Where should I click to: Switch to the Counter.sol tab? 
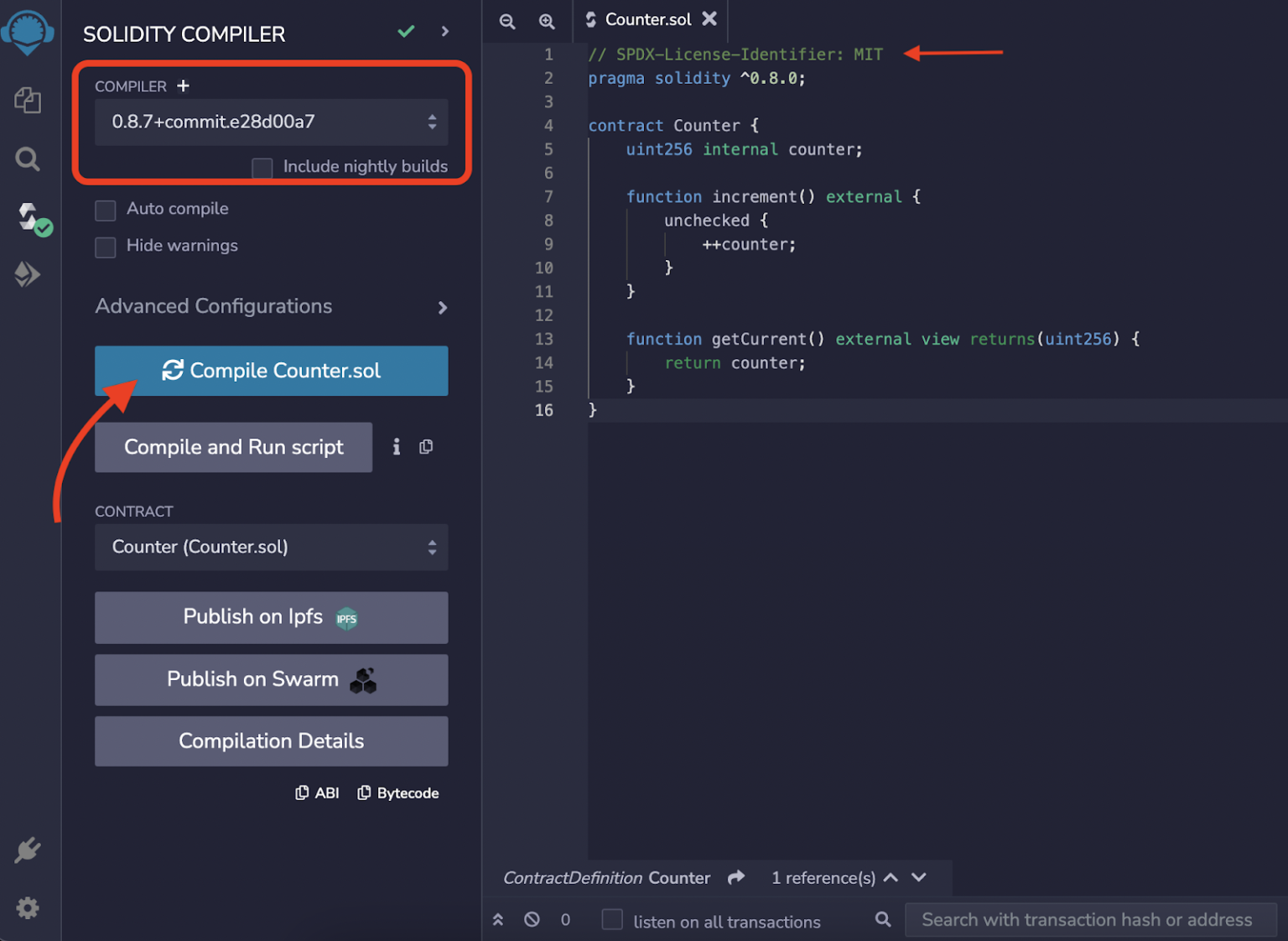pos(646,19)
